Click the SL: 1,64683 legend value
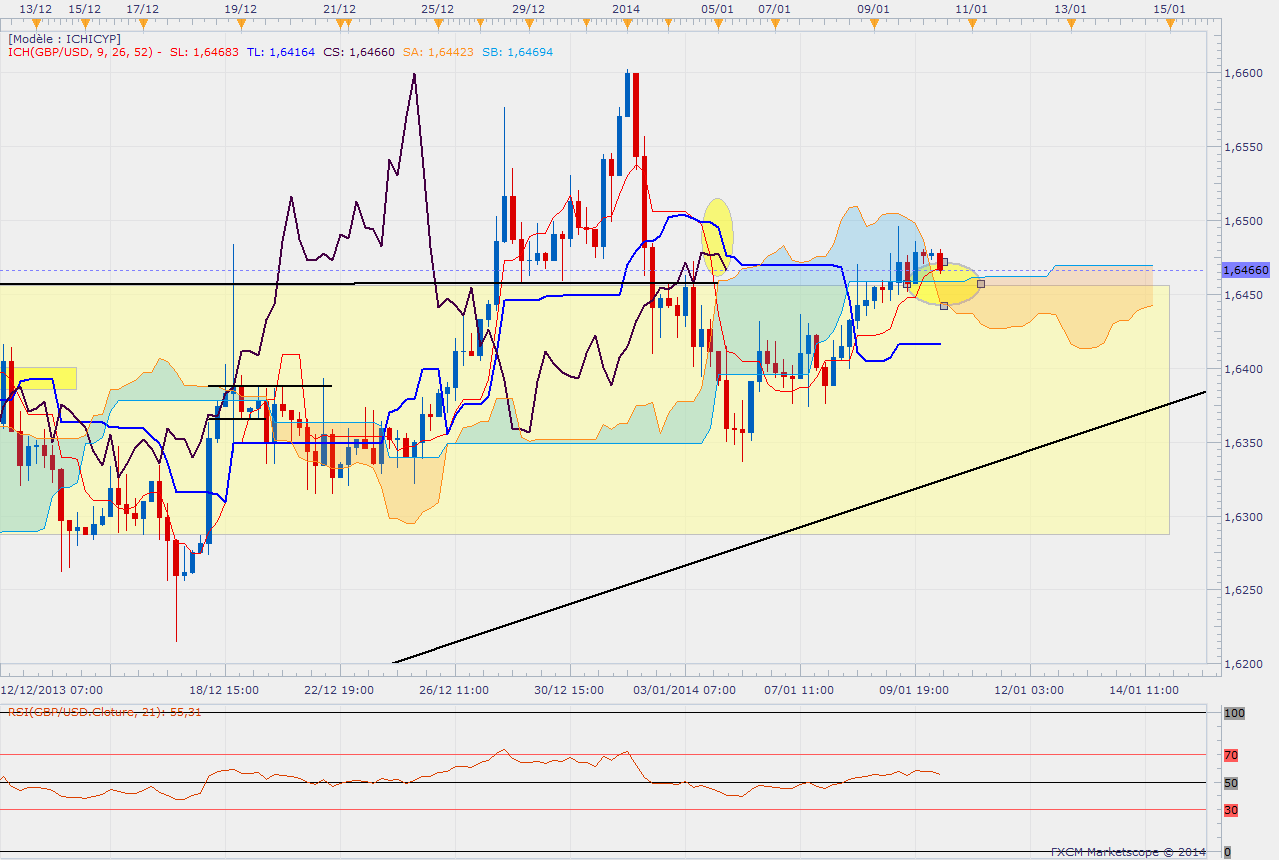This screenshot has width=1279, height=860. point(204,52)
